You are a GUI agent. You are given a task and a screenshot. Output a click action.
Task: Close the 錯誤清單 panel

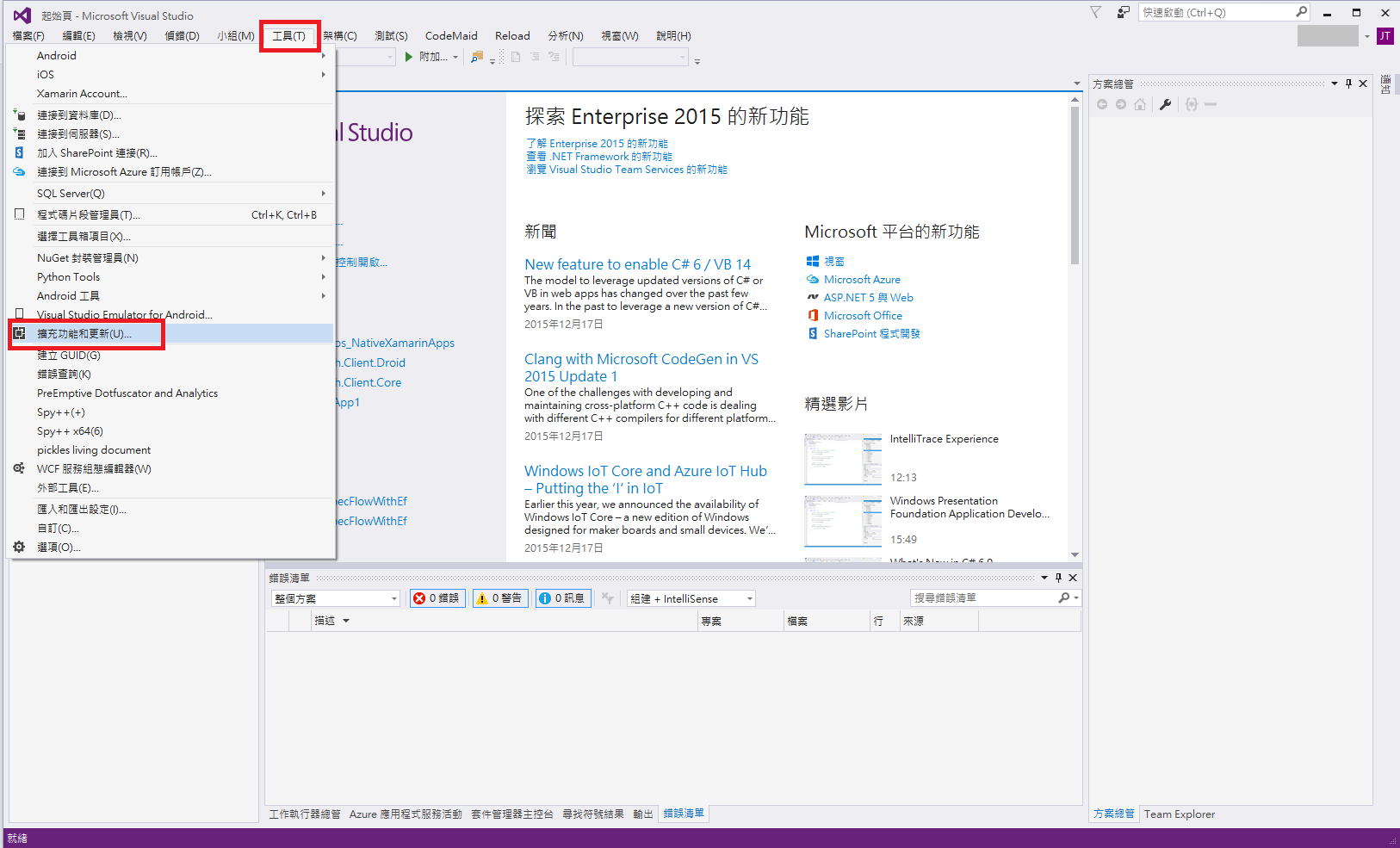pyautogui.click(x=1073, y=578)
